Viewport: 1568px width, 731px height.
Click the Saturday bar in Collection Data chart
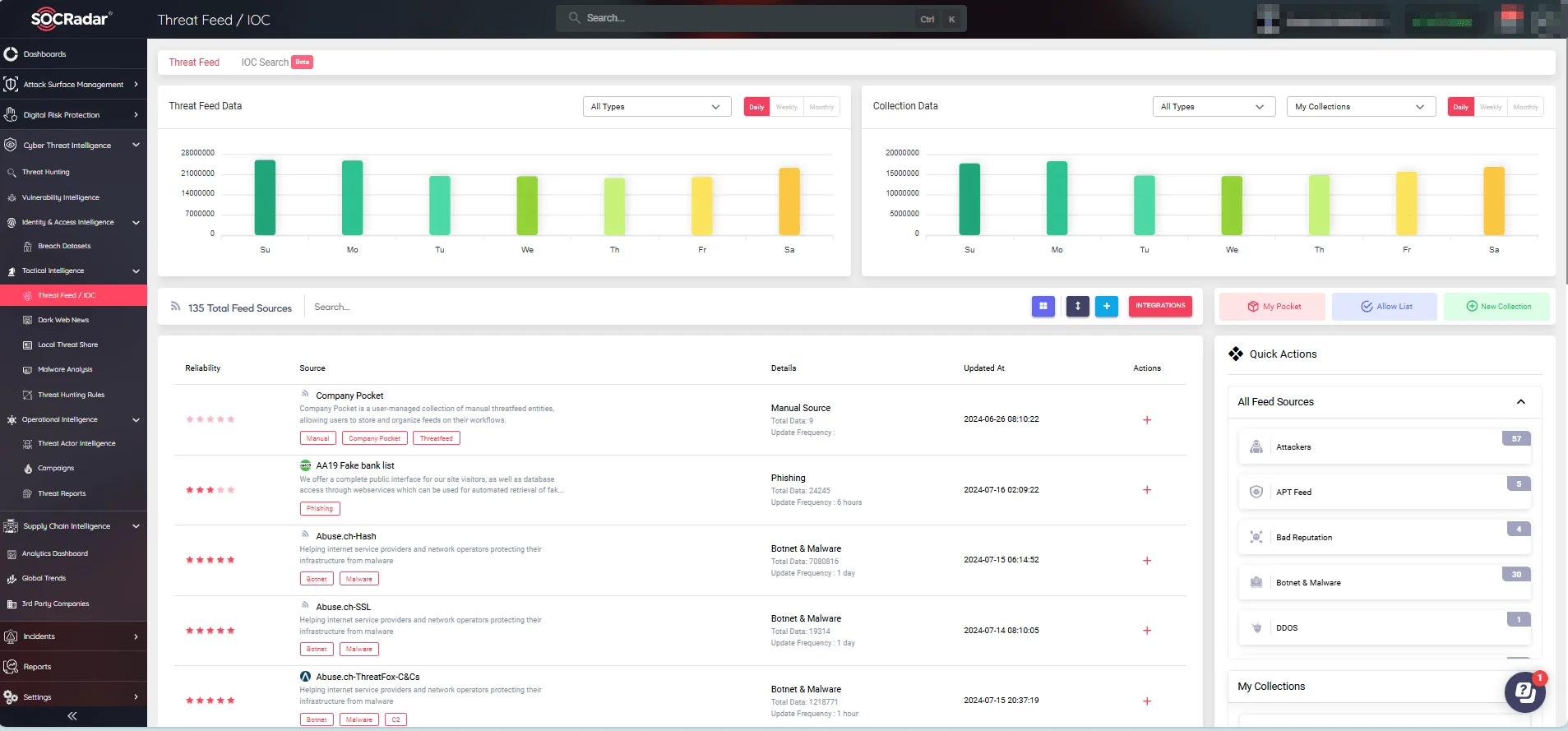pos(1494,201)
